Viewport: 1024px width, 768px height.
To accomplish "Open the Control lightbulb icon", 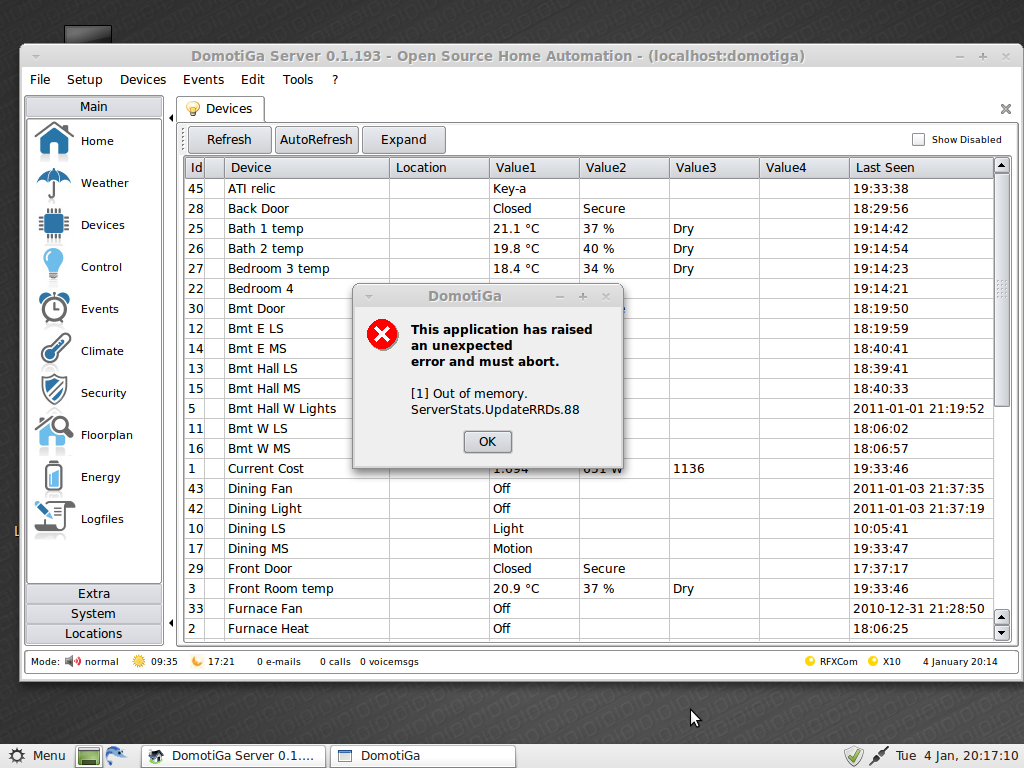I will [x=54, y=266].
